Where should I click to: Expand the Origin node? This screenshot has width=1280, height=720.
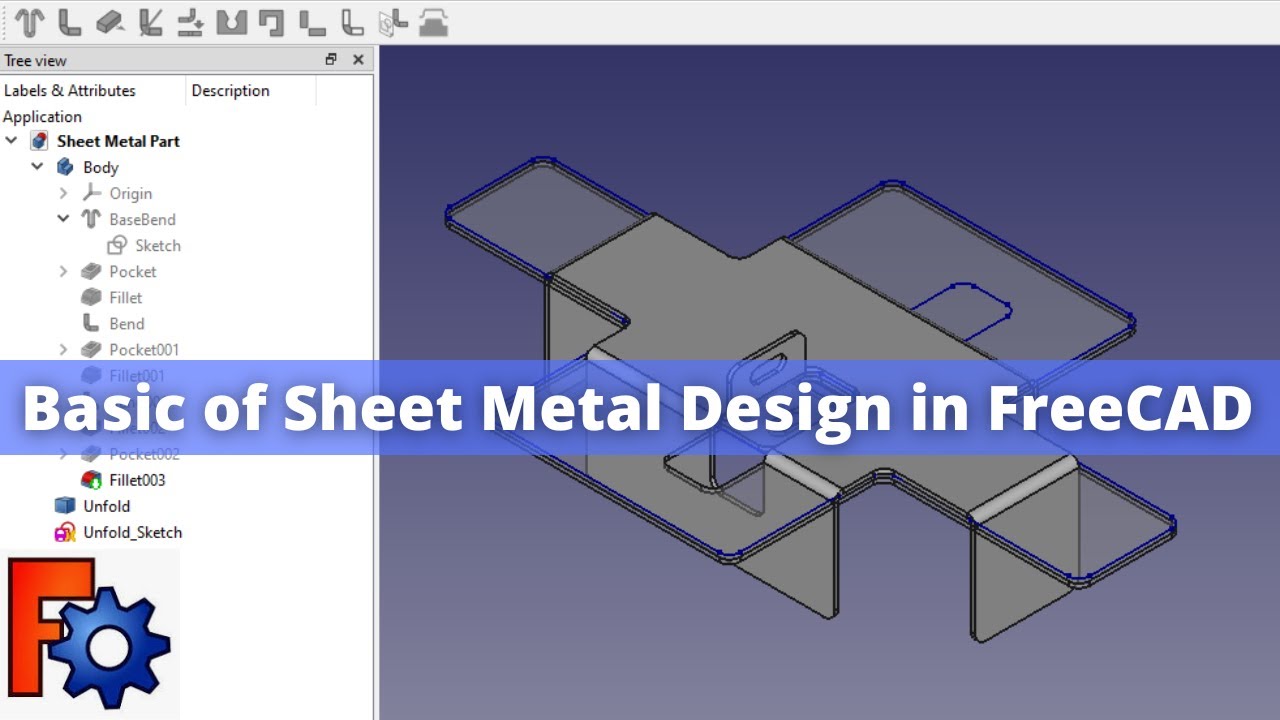tap(63, 193)
